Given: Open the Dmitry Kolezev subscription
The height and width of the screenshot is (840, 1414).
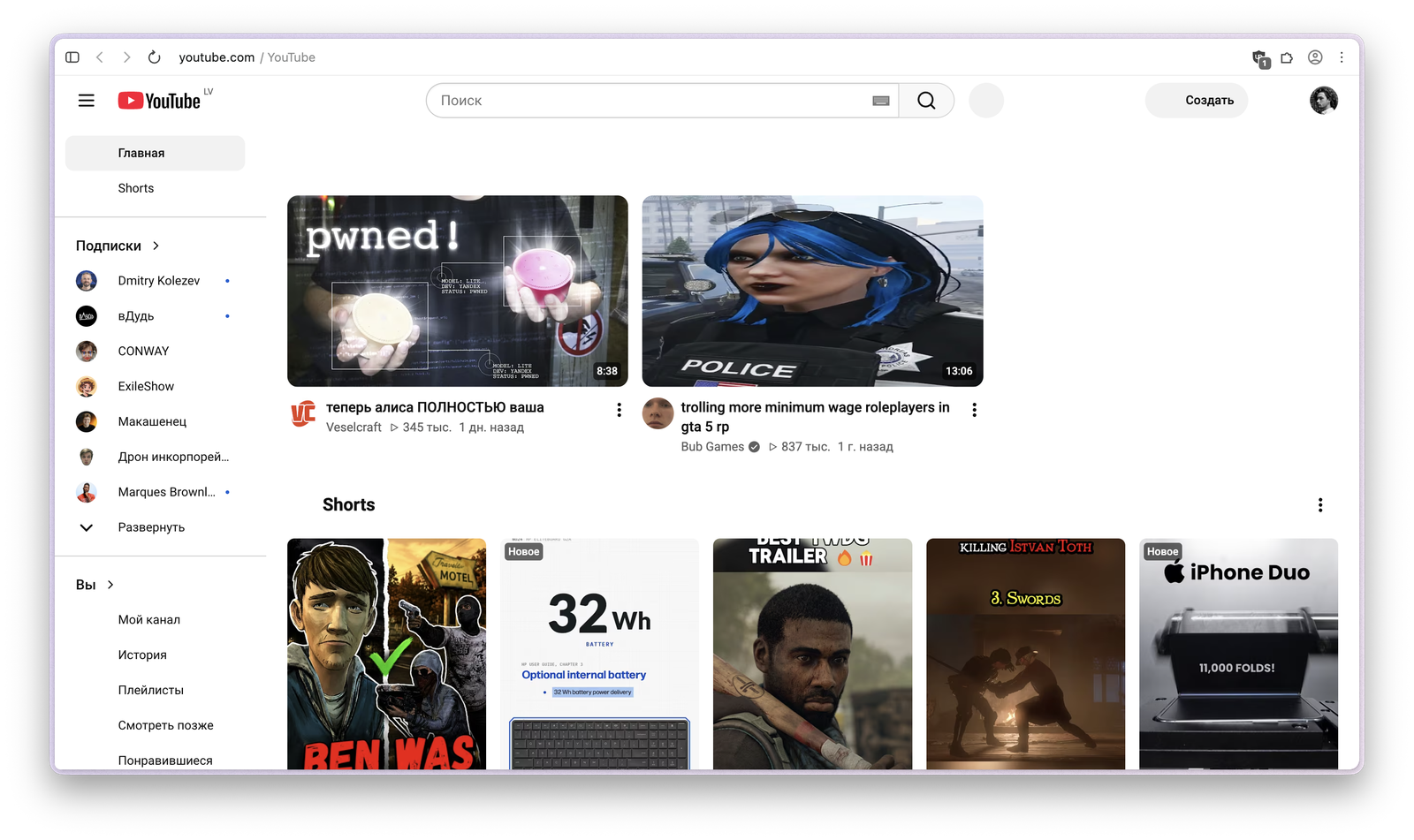Looking at the screenshot, I should click(155, 281).
